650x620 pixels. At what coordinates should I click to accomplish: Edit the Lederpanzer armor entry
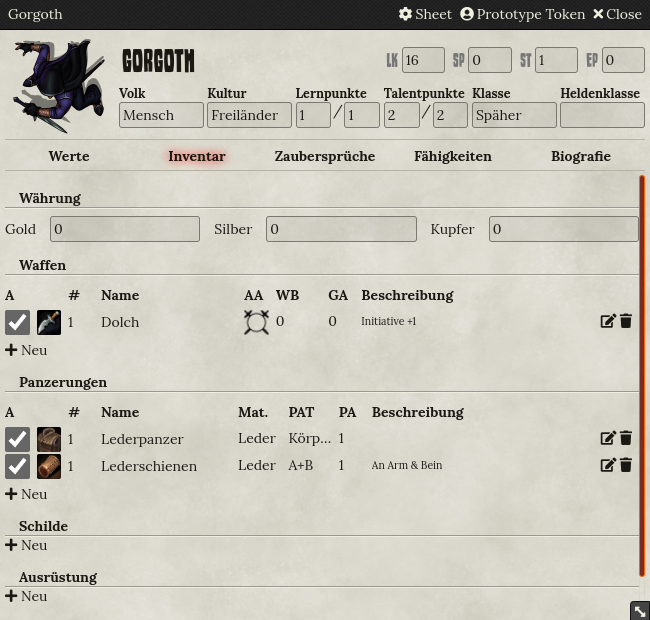(608, 438)
